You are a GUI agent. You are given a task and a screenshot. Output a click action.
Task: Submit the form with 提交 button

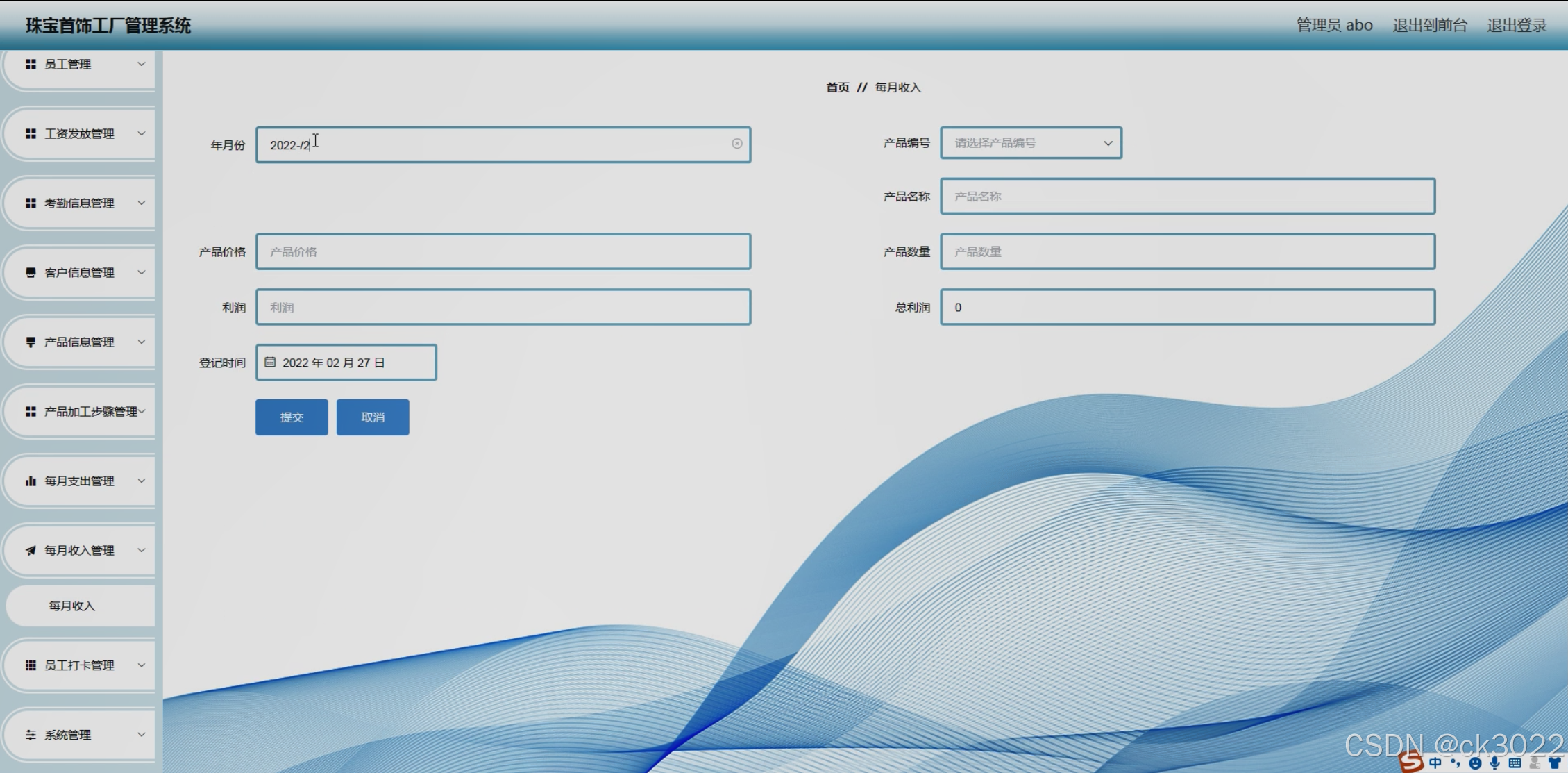292,417
